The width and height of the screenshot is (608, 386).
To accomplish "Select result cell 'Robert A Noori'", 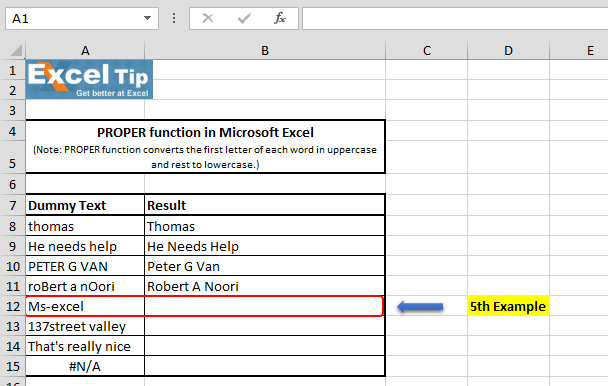I will [x=264, y=286].
